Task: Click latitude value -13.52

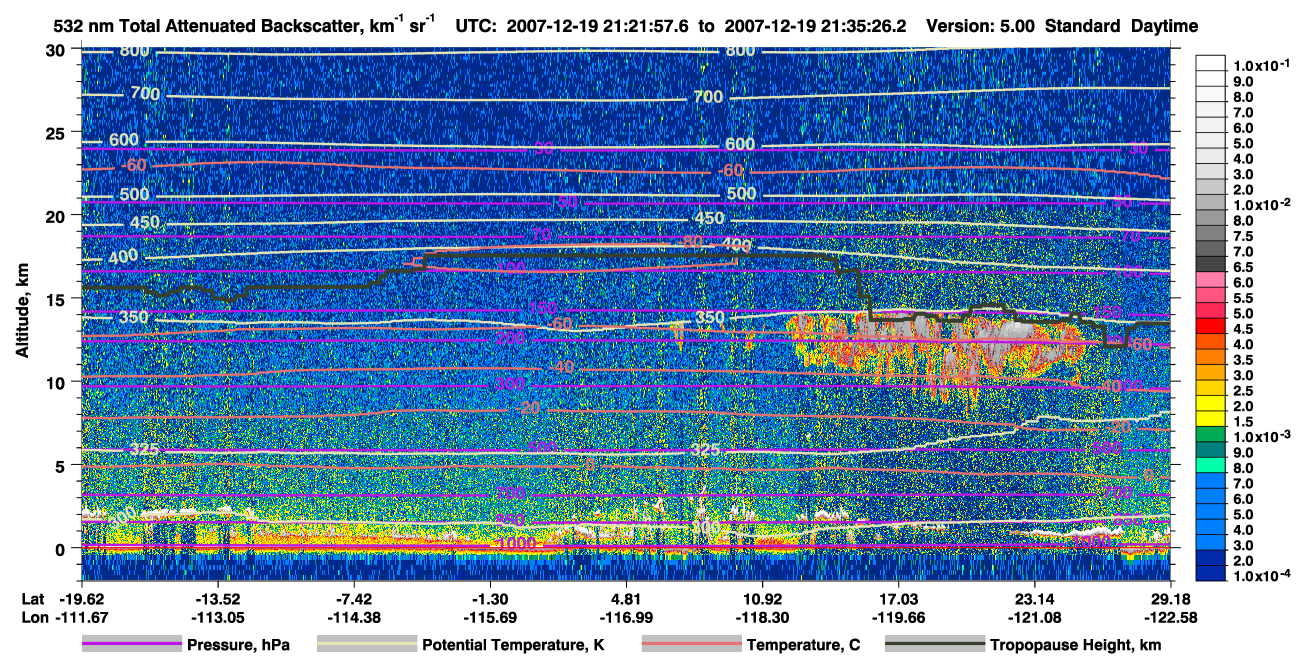Action: [218, 600]
